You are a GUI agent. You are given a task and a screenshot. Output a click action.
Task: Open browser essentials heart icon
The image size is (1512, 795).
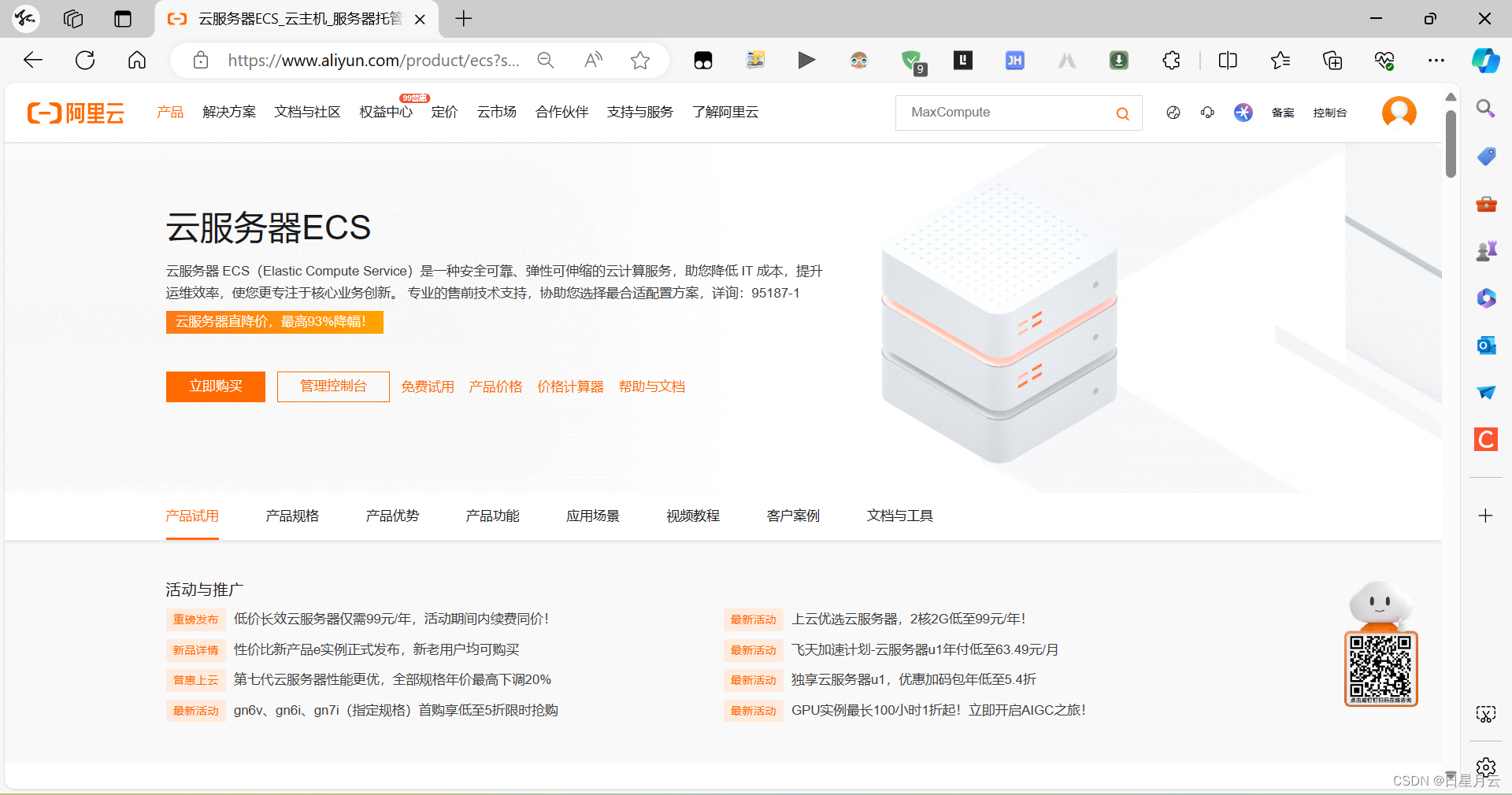[x=1384, y=61]
